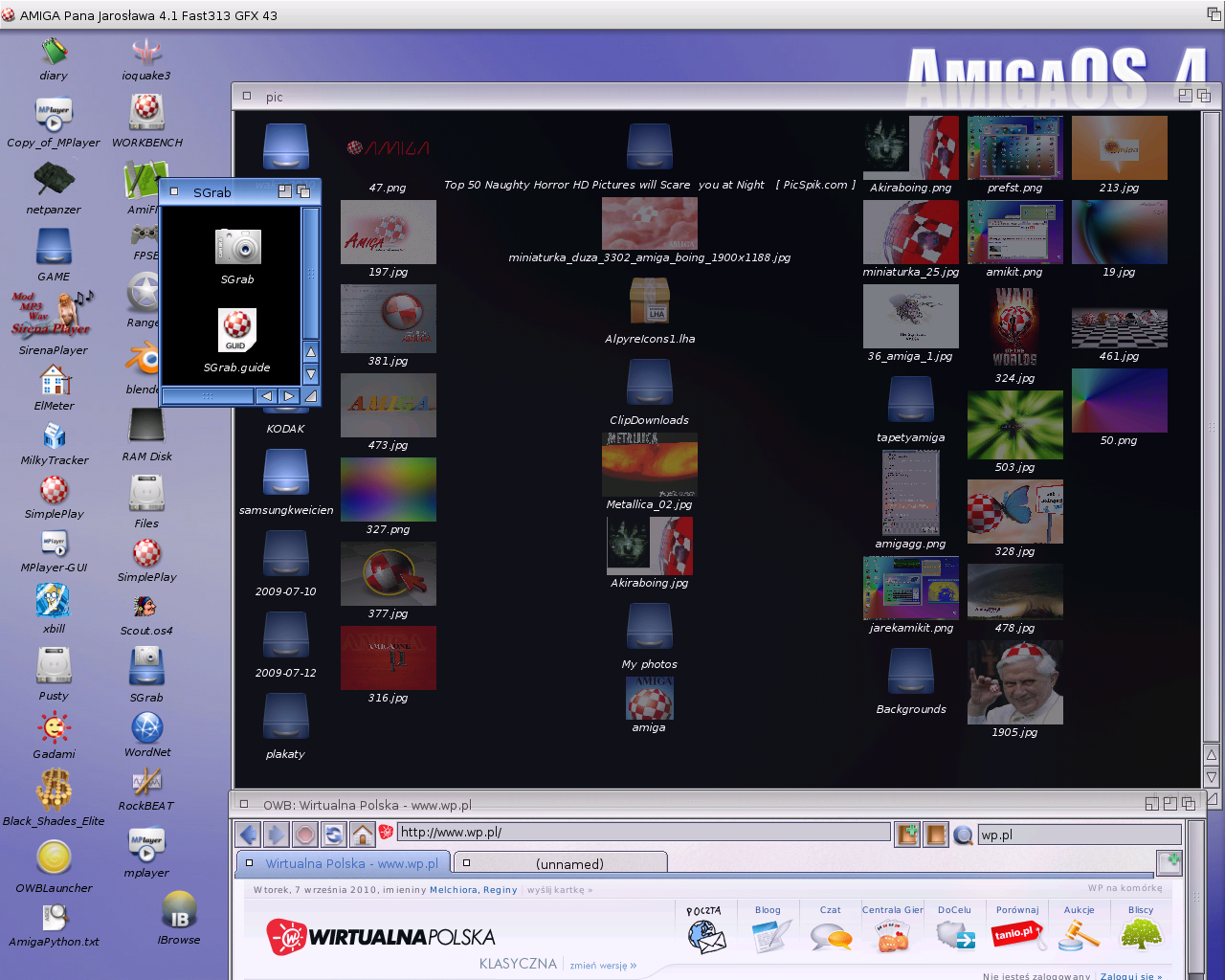Launch MPlayer-GUI from desktop
This screenshot has height=980, width=1225.
coord(55,544)
